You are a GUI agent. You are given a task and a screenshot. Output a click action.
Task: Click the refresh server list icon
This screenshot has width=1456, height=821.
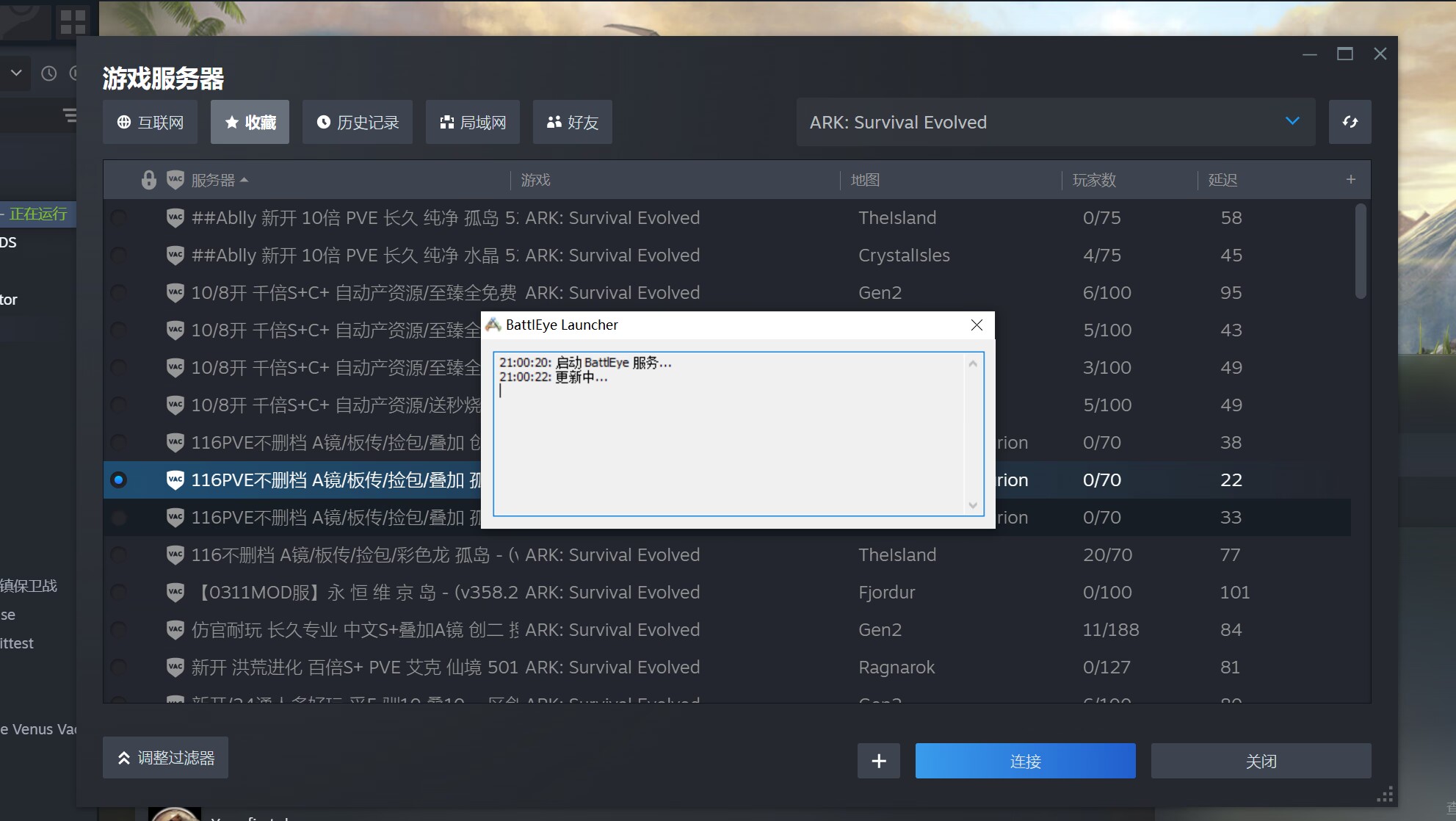[x=1350, y=122]
